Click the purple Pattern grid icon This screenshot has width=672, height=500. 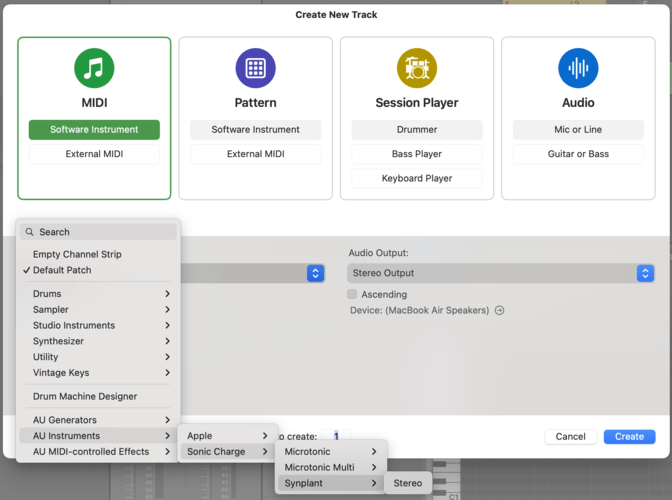[x=255, y=68]
